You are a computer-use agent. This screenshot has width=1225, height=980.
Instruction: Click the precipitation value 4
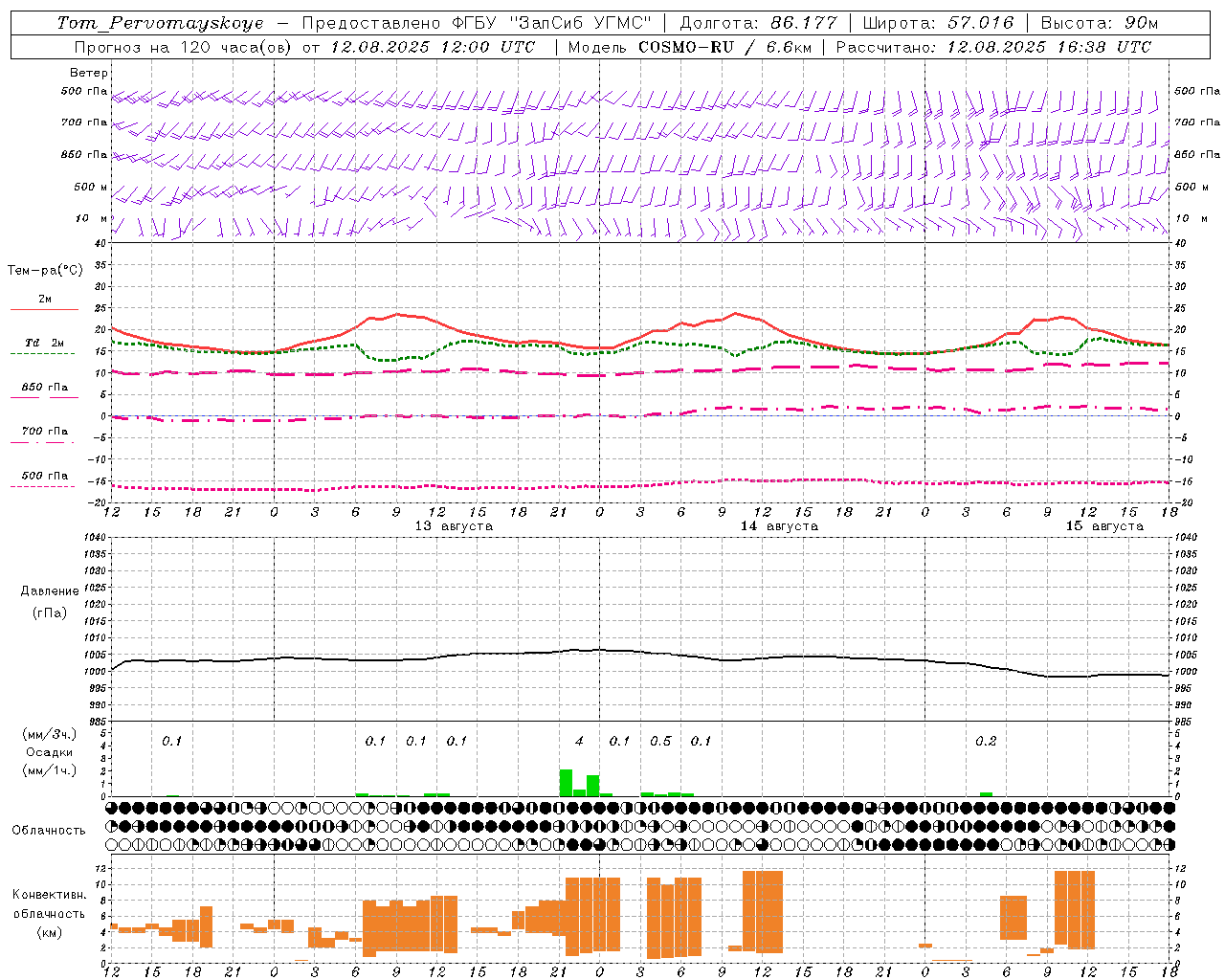coord(579,741)
